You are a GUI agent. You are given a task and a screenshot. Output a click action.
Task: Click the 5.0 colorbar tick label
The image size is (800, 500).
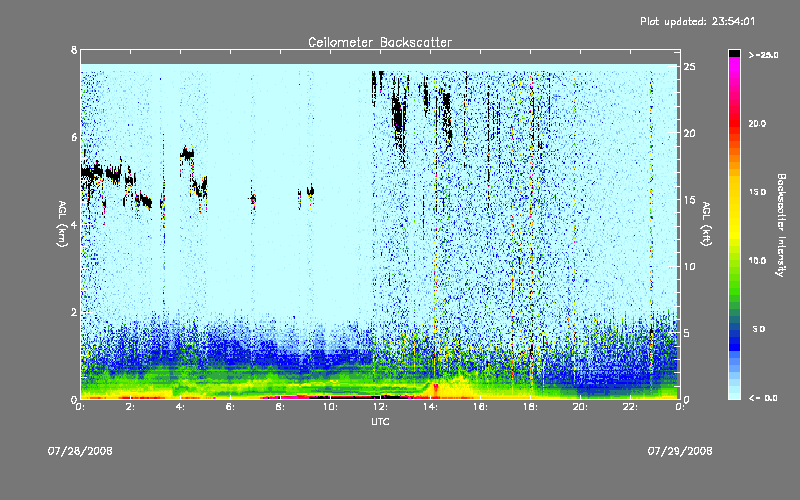[759, 329]
